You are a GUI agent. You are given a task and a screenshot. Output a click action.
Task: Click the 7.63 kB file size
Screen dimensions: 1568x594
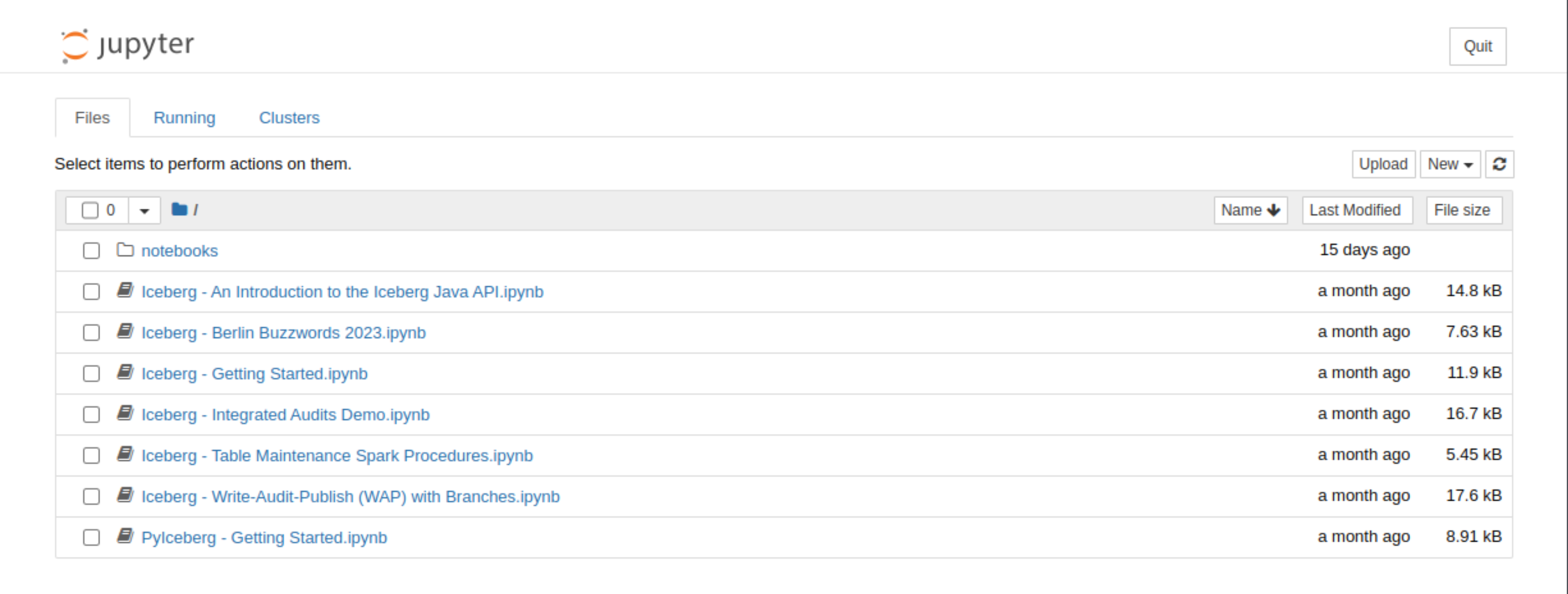tap(1474, 331)
